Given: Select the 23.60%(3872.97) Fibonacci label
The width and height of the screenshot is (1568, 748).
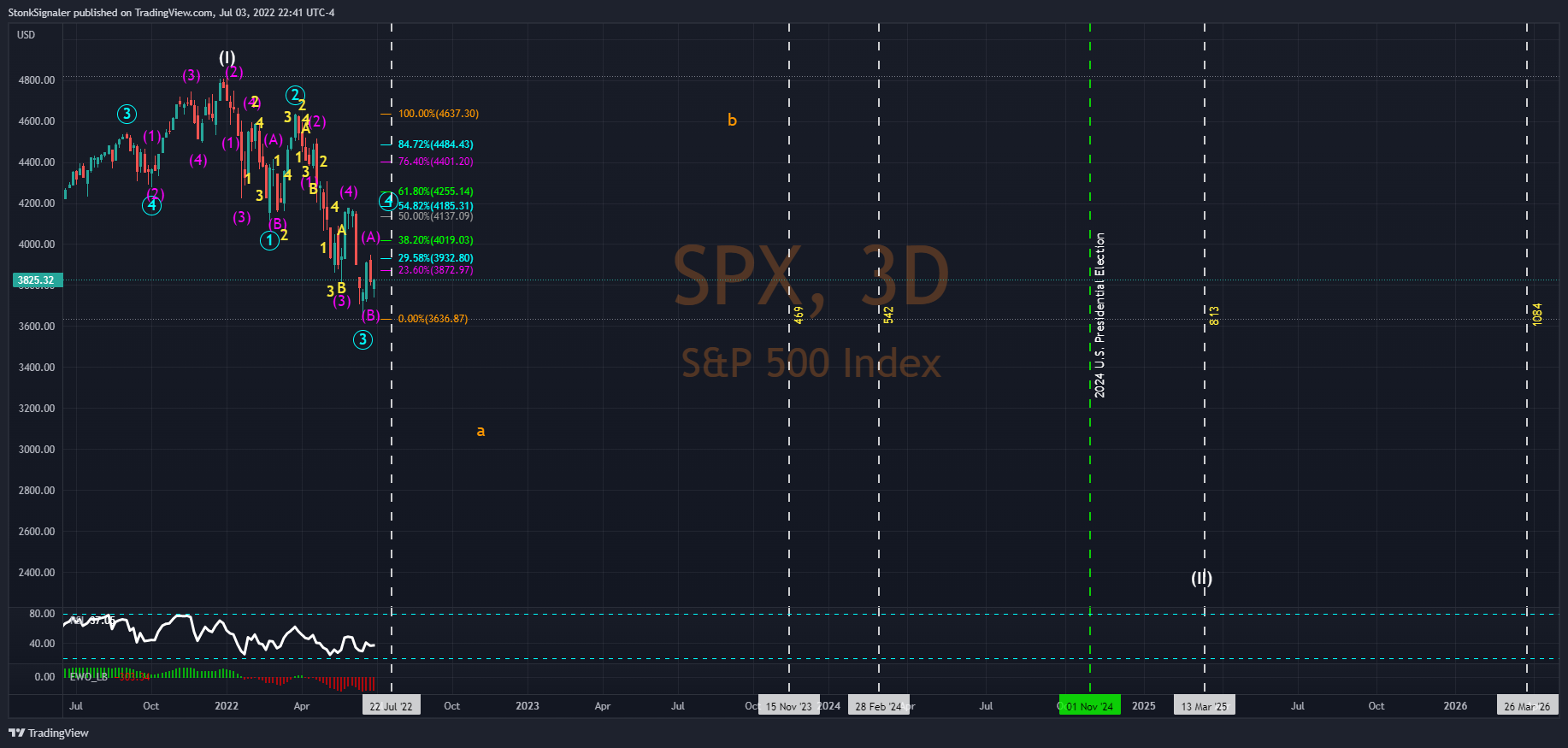Looking at the screenshot, I should pos(436,270).
